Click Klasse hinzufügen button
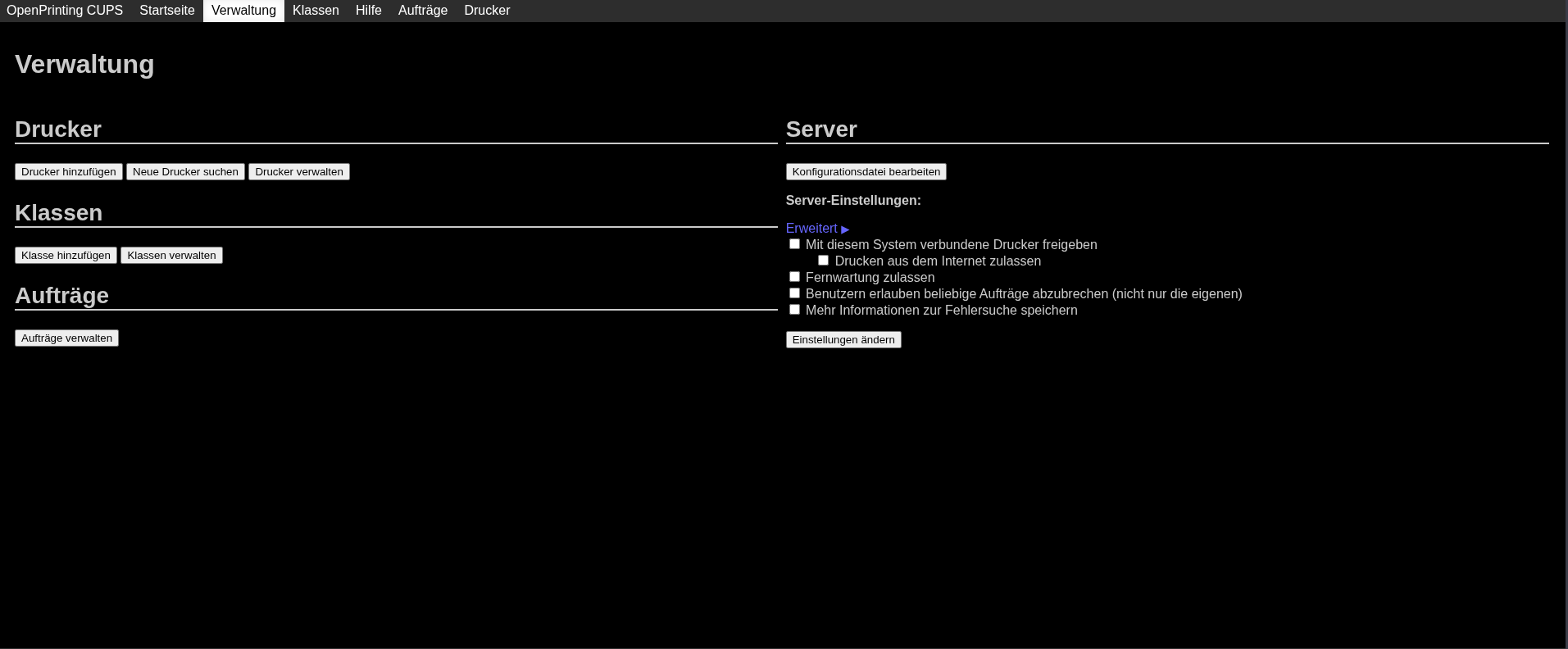The height and width of the screenshot is (649, 1568). (66, 256)
